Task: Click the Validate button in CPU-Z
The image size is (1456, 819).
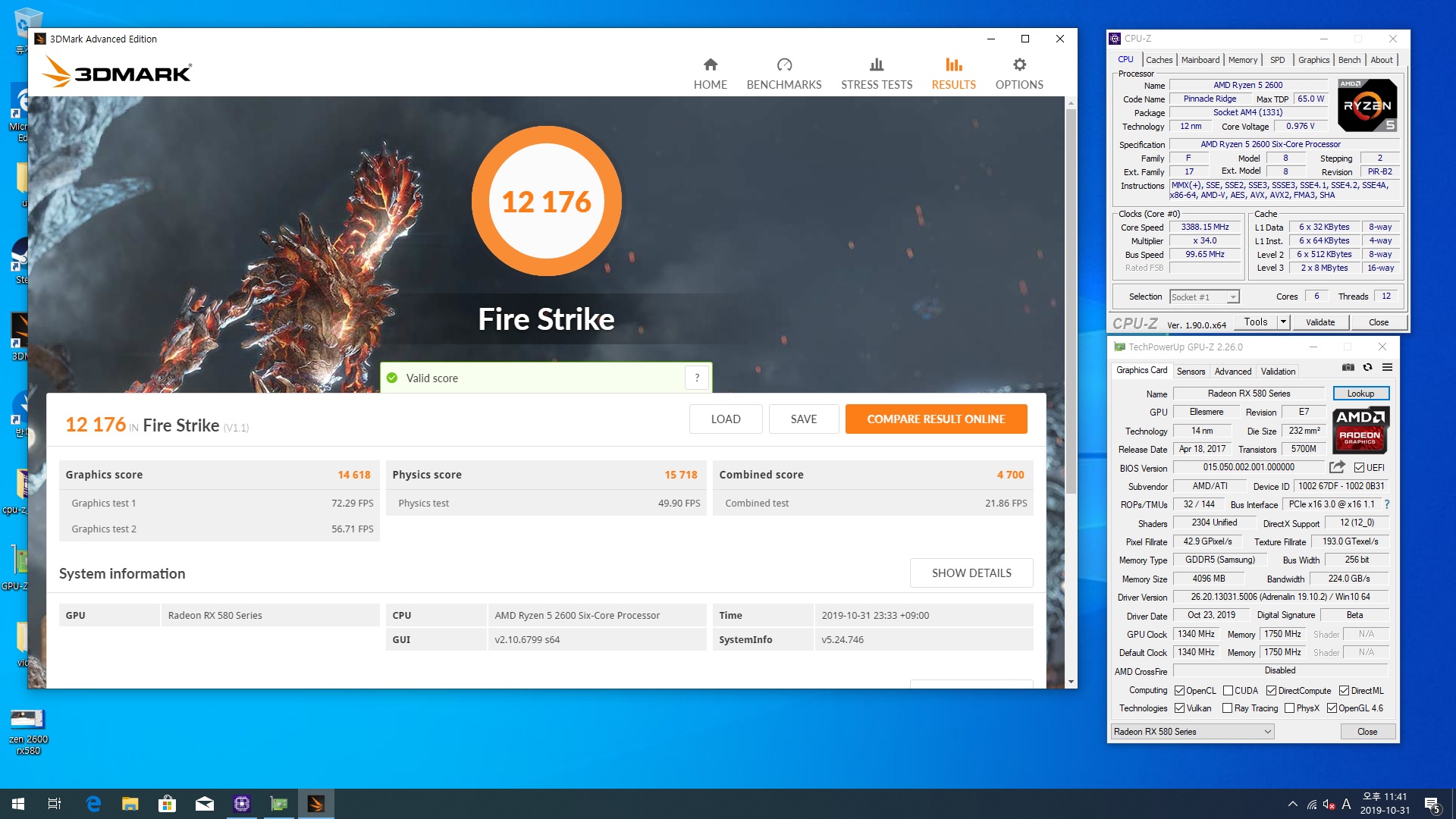Action: coord(1320,322)
